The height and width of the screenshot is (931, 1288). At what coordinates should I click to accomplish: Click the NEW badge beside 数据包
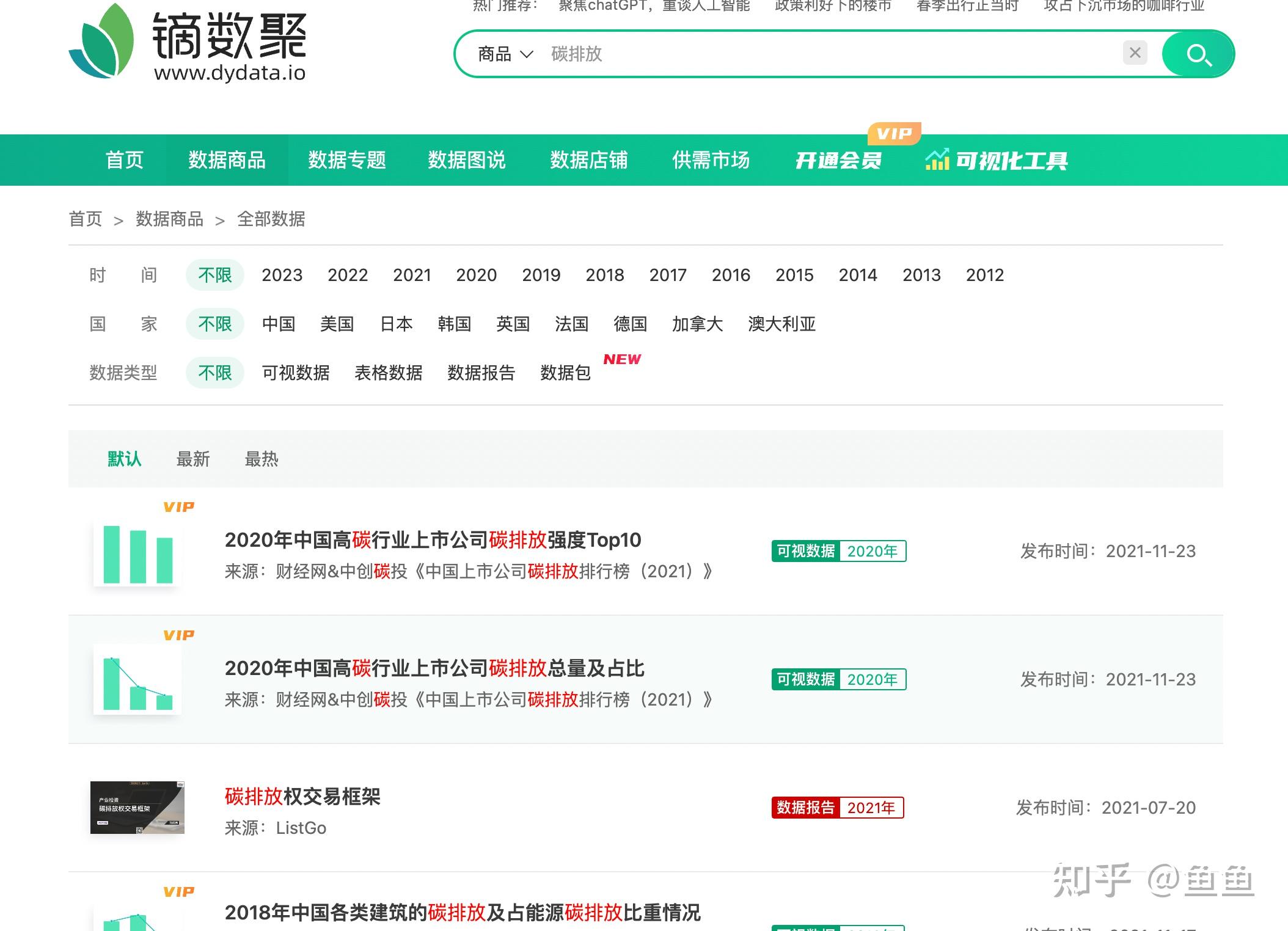pos(622,360)
